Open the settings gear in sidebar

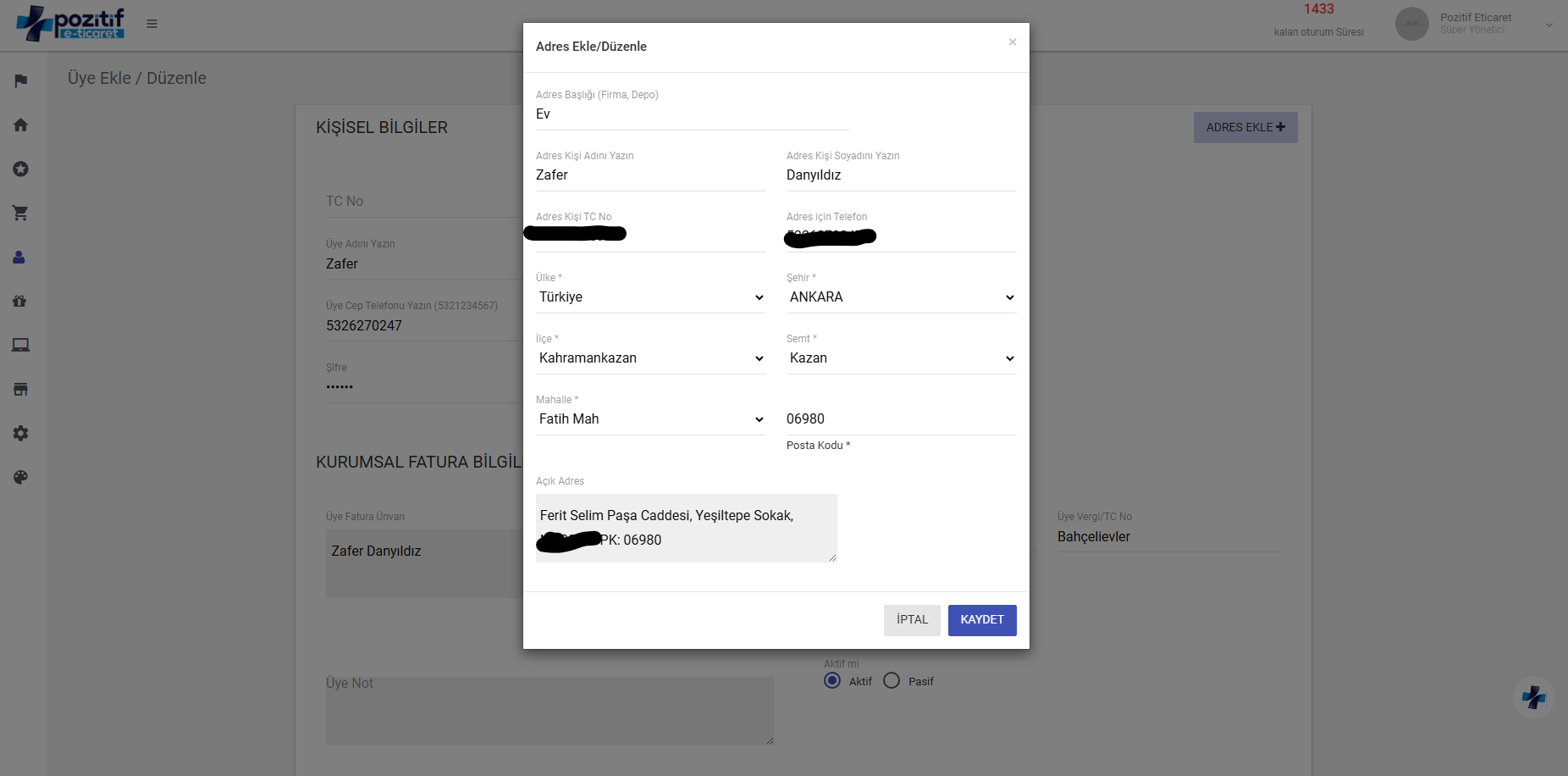[21, 433]
